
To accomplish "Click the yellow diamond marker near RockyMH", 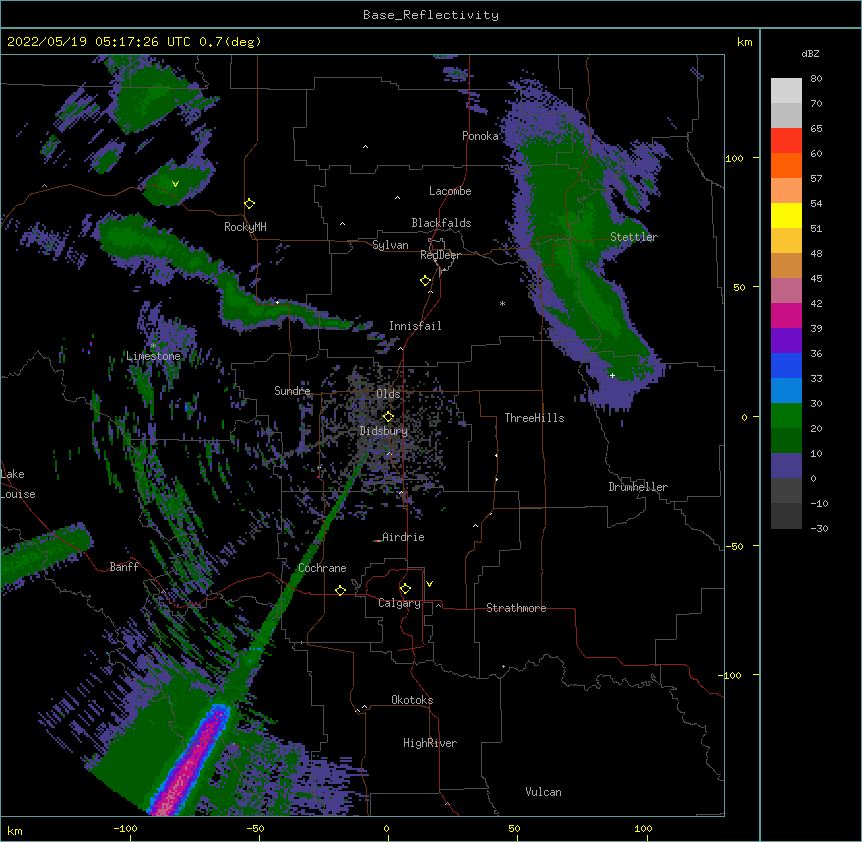I will coord(249,204).
